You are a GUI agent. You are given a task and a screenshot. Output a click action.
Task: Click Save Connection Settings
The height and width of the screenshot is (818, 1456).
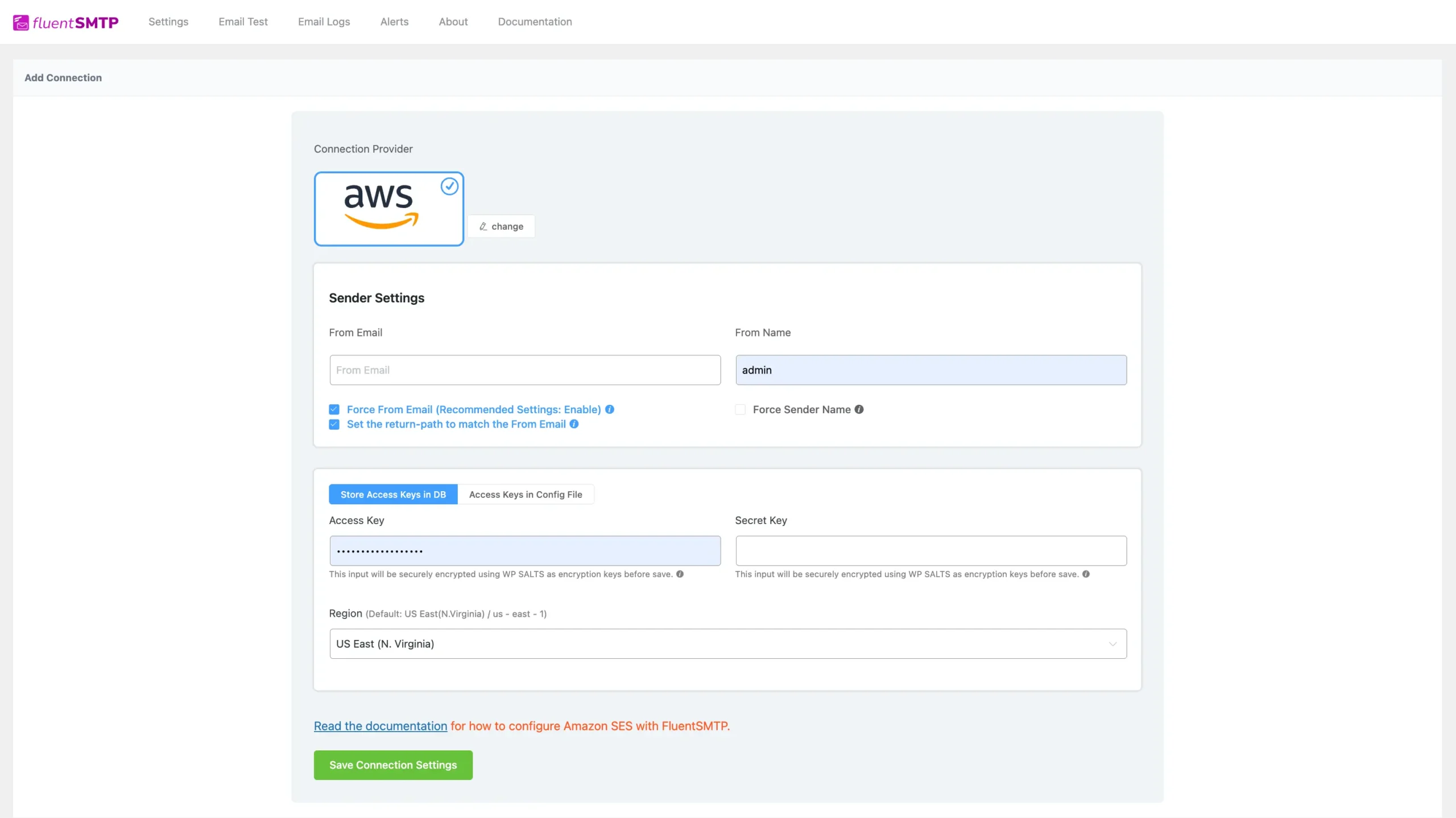tap(393, 765)
